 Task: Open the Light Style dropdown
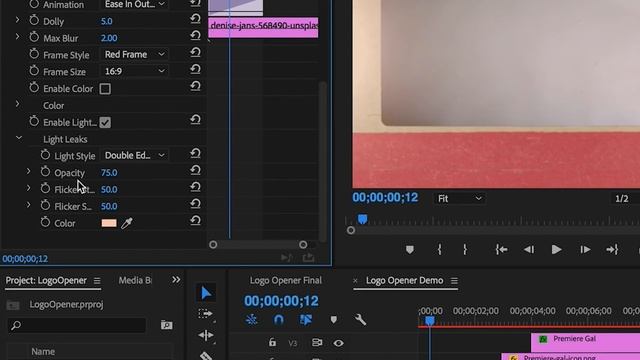(x=134, y=155)
